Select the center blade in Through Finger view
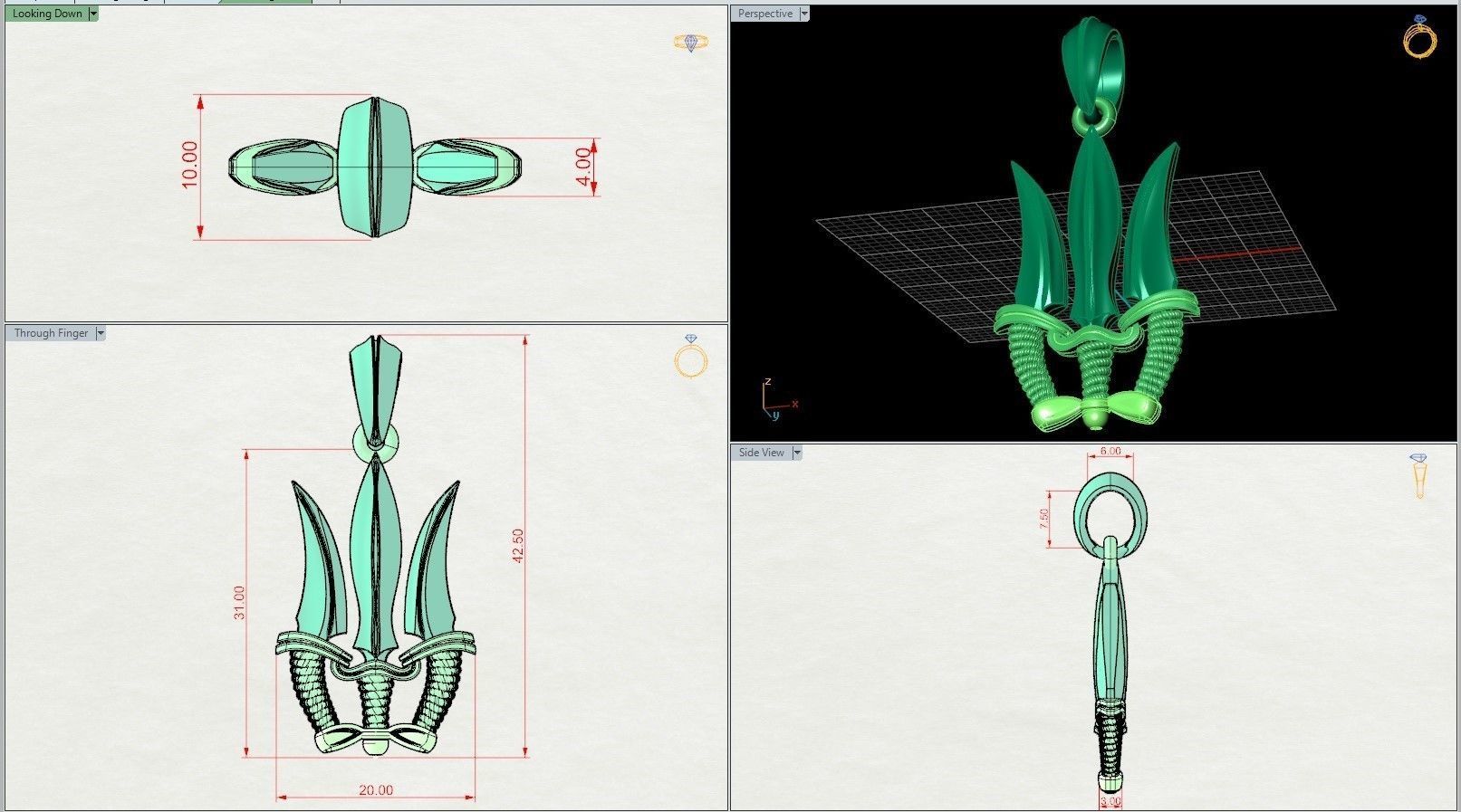Viewport: 1461px width, 812px height. point(375,557)
